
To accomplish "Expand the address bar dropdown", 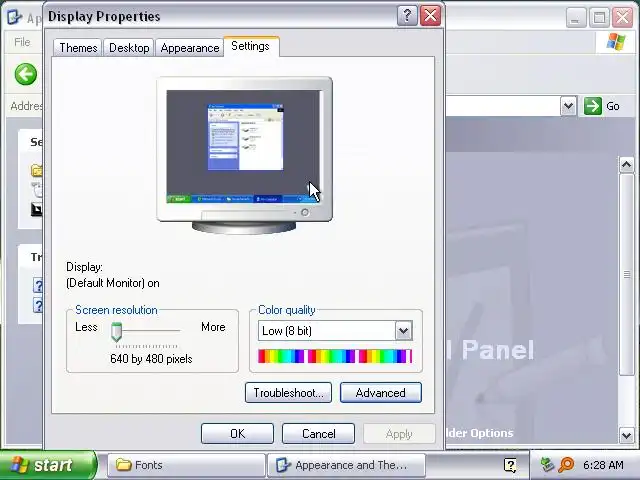I will pyautogui.click(x=569, y=106).
